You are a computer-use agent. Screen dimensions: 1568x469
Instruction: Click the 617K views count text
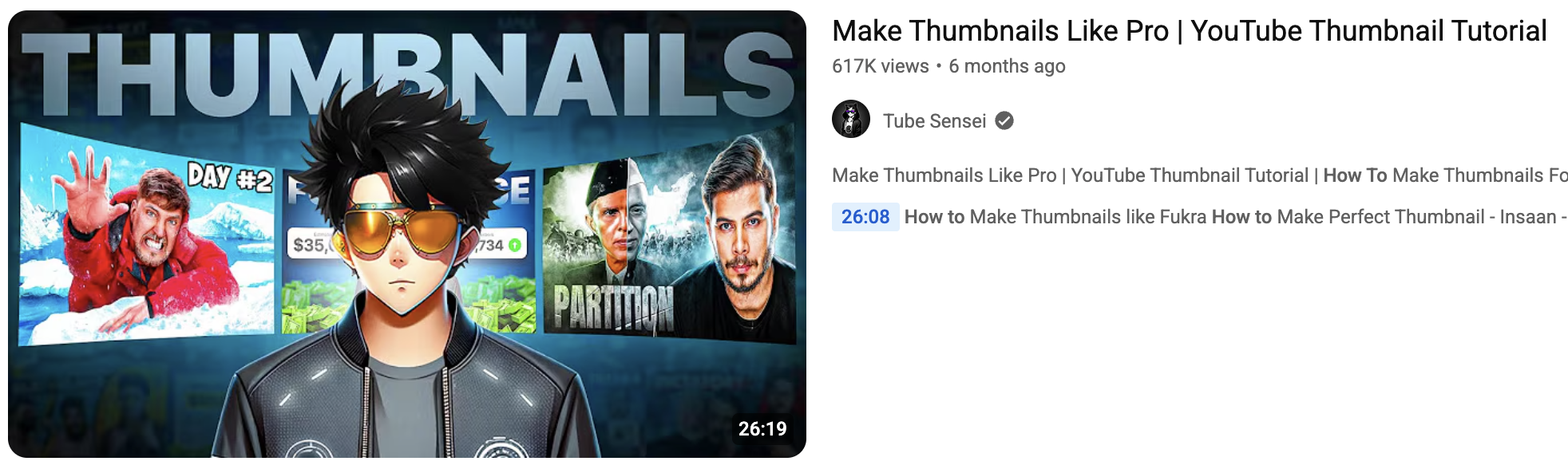point(881,66)
